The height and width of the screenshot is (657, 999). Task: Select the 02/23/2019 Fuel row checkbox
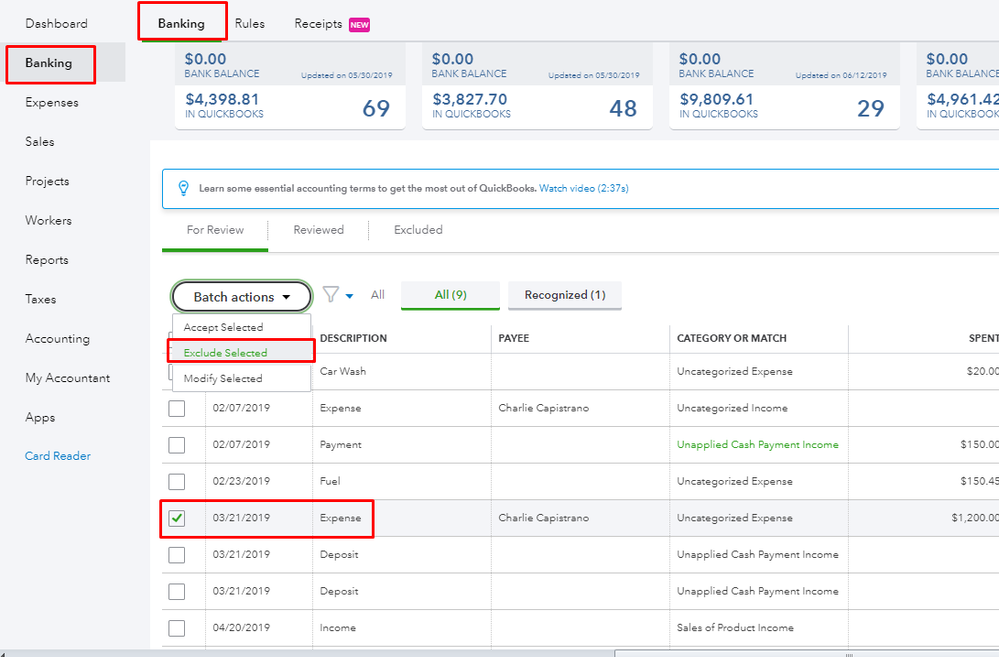177,481
